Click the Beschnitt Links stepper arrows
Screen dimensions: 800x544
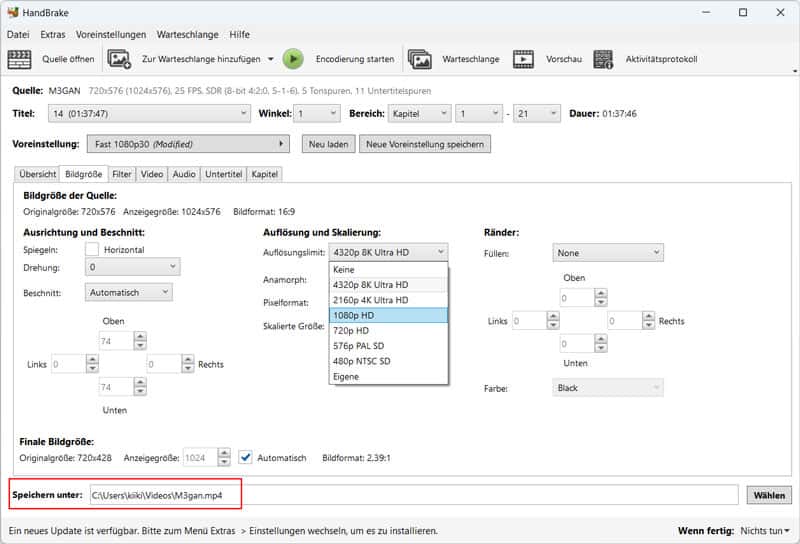92,364
